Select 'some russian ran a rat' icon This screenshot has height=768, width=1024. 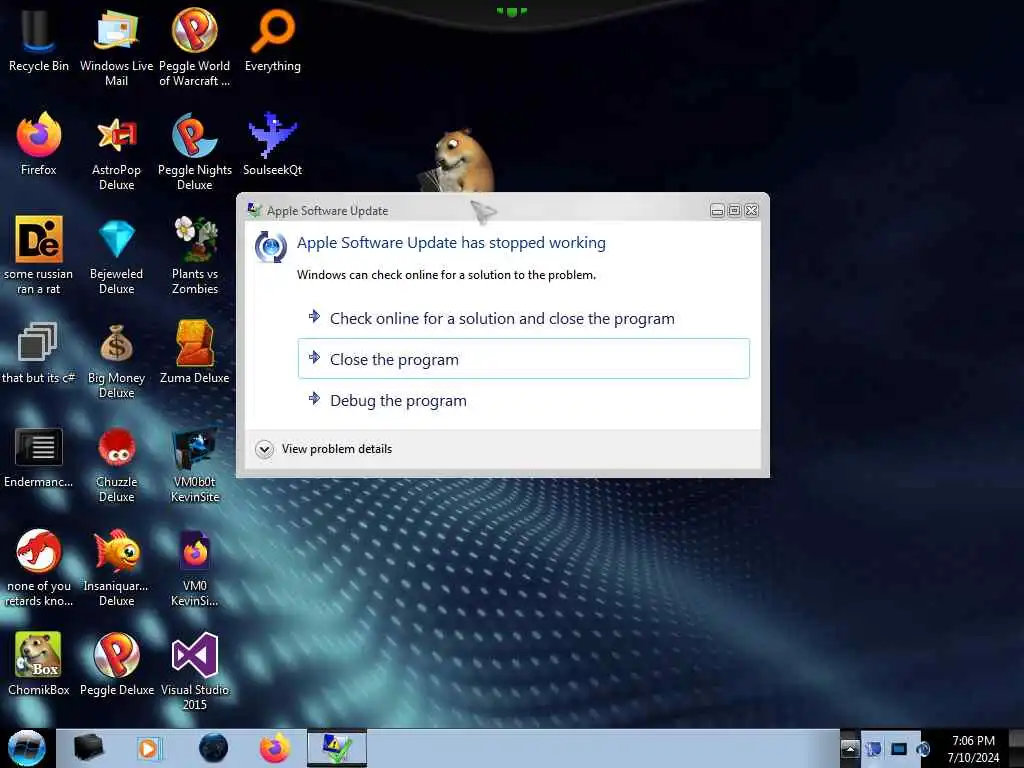[39, 255]
